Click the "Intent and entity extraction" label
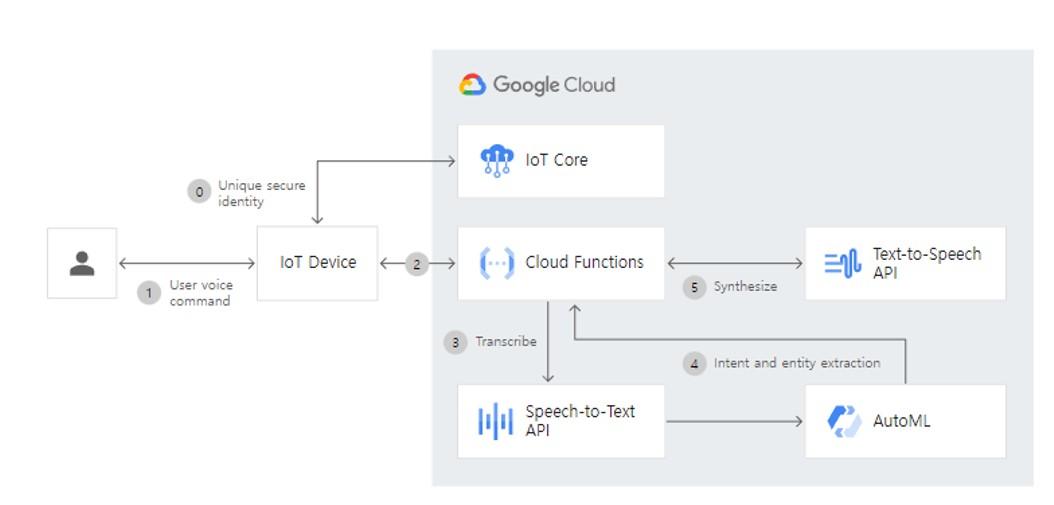 click(797, 363)
